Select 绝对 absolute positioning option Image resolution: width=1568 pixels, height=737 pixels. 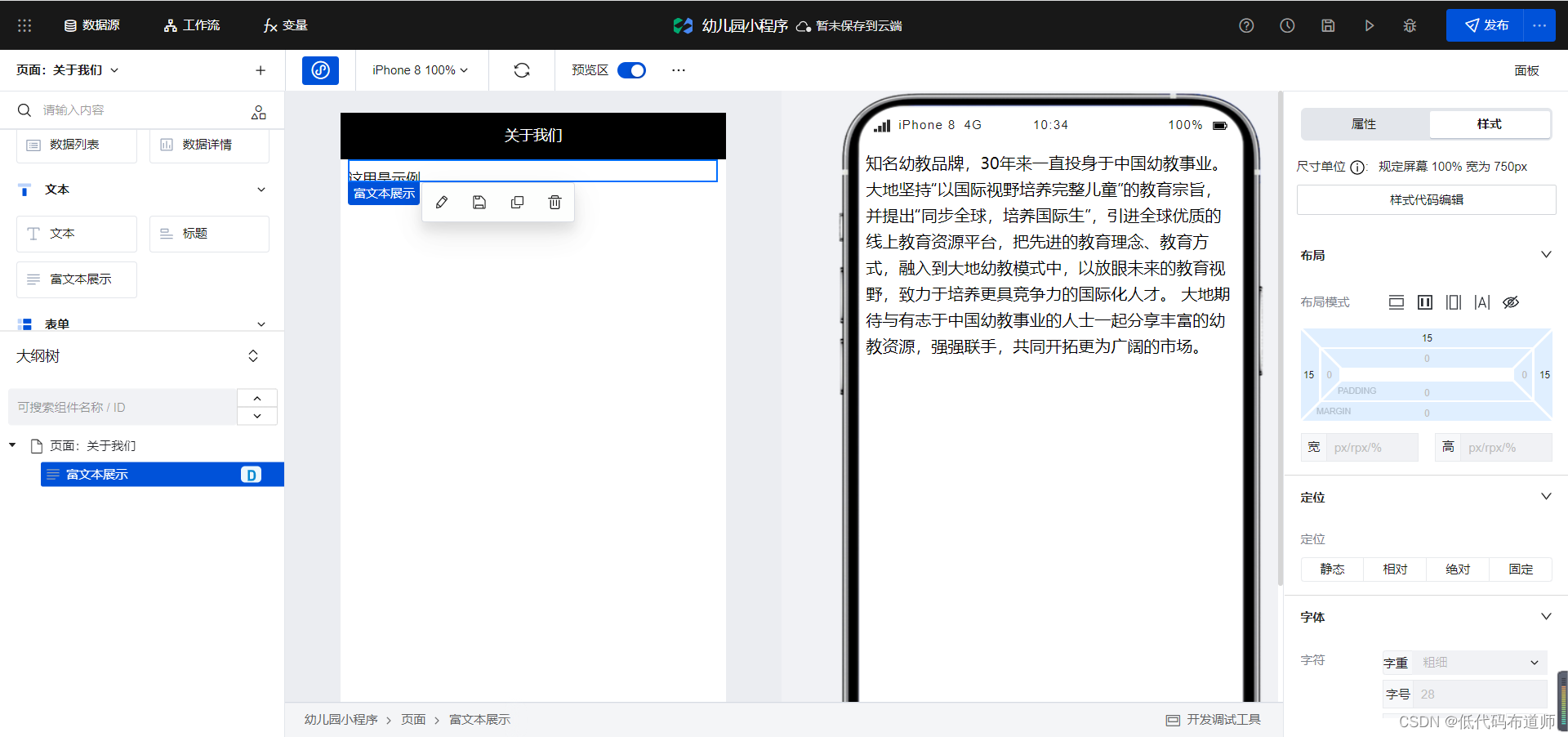coord(1458,569)
